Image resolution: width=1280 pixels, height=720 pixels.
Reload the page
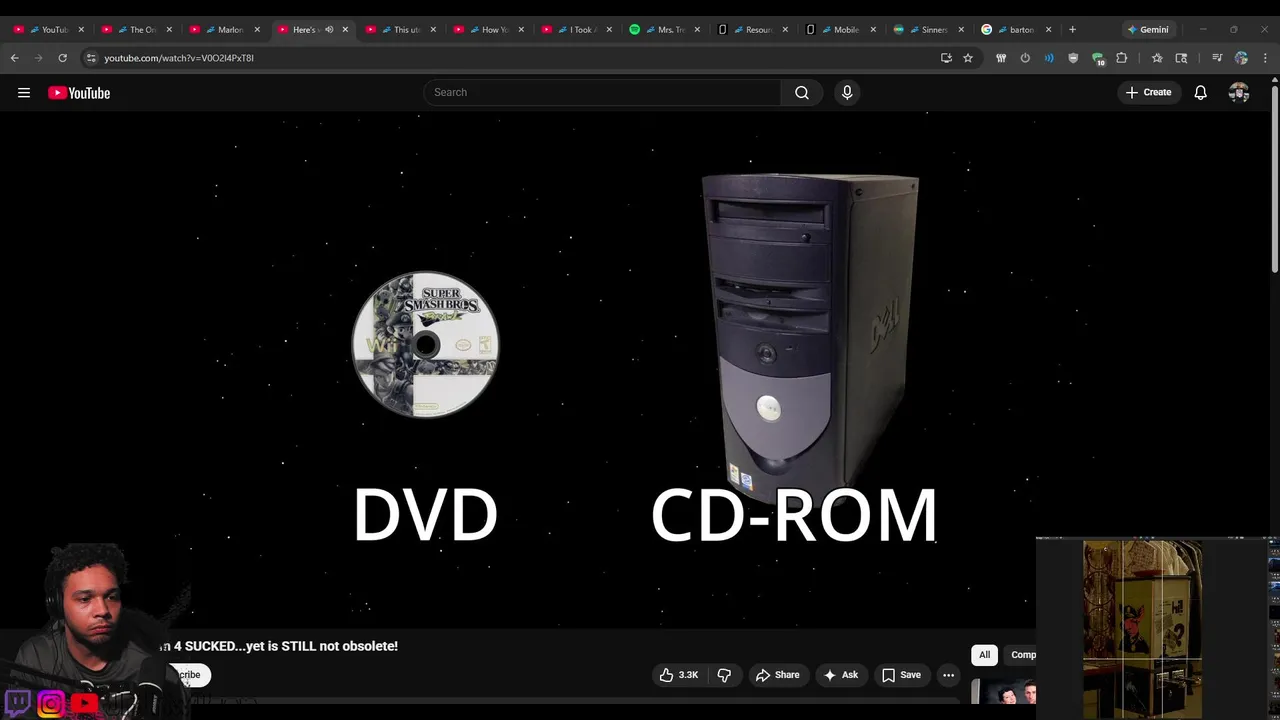(62, 58)
